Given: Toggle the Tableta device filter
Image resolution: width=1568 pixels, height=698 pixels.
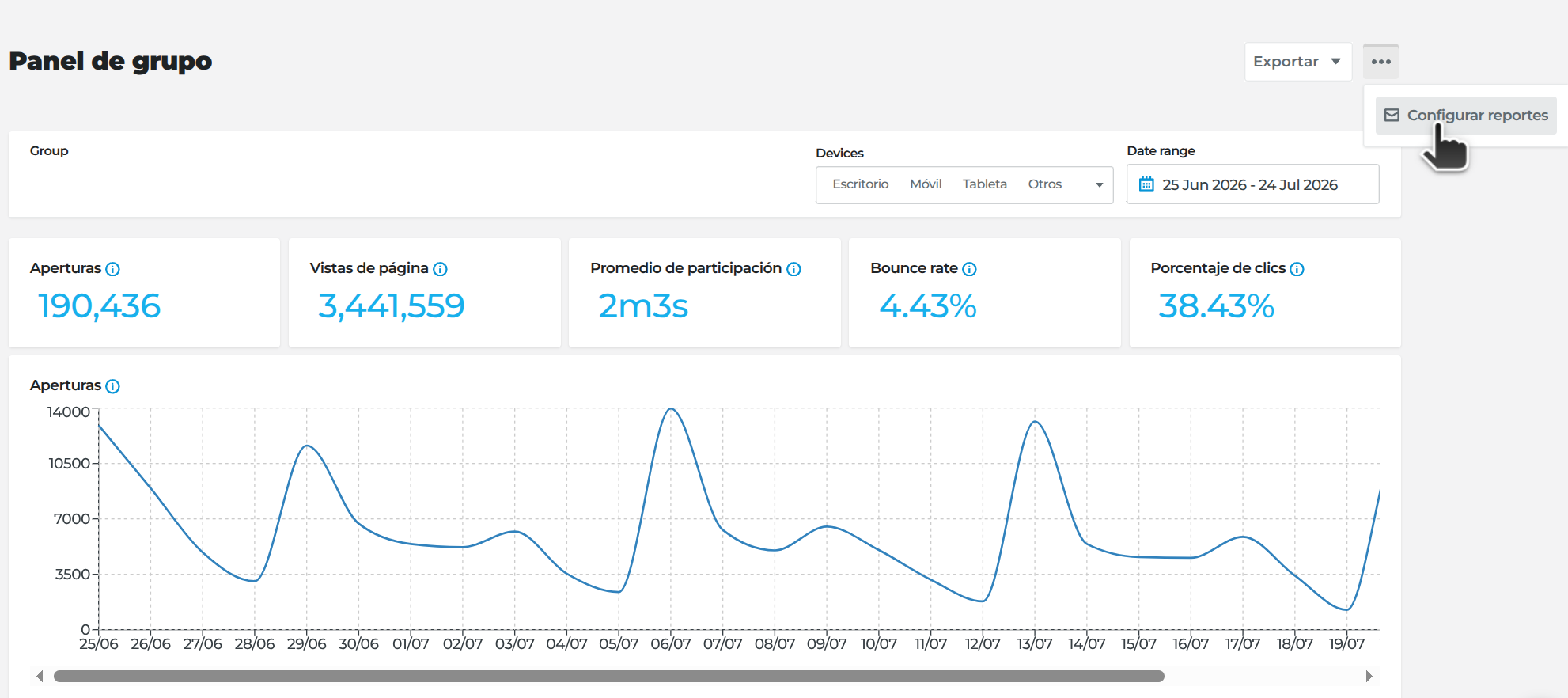Looking at the screenshot, I should click(985, 184).
